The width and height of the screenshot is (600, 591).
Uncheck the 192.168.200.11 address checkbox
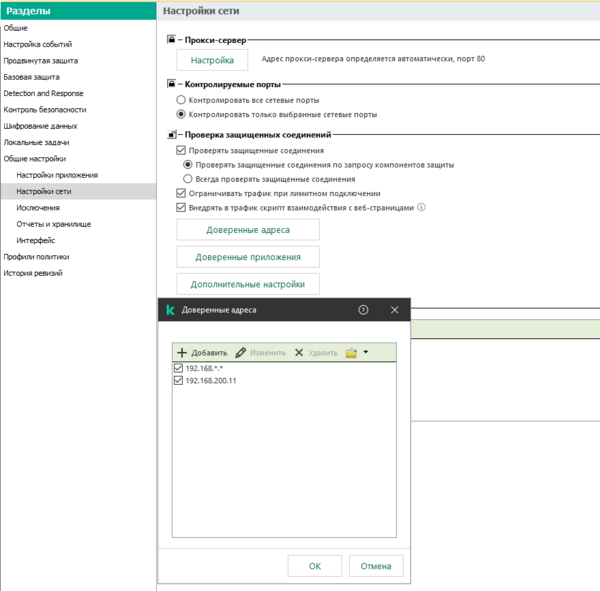click(x=179, y=381)
